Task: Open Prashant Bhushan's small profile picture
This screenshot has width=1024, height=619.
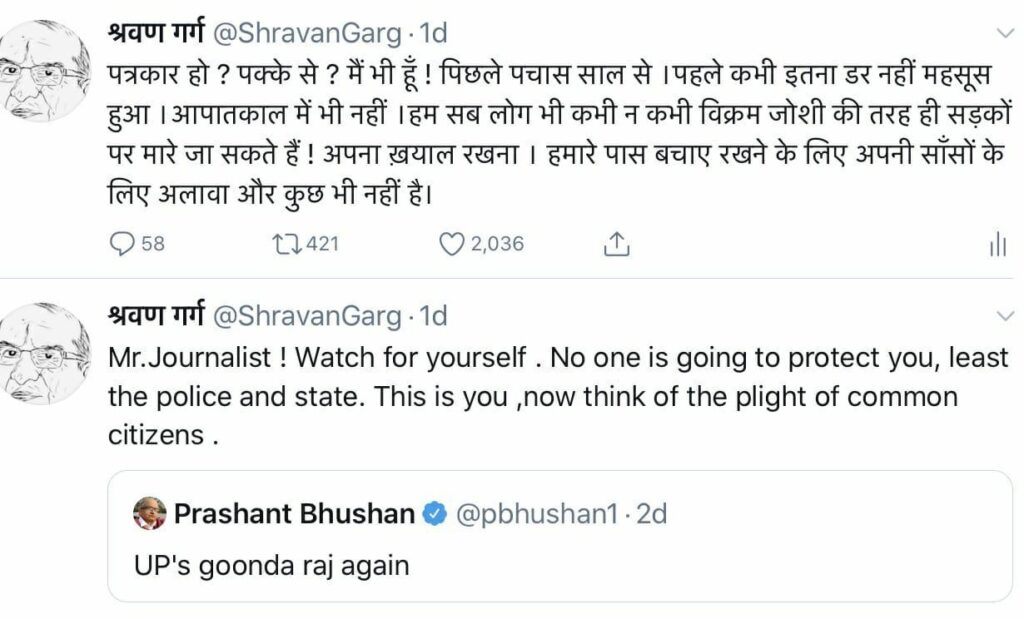Action: click(x=150, y=514)
